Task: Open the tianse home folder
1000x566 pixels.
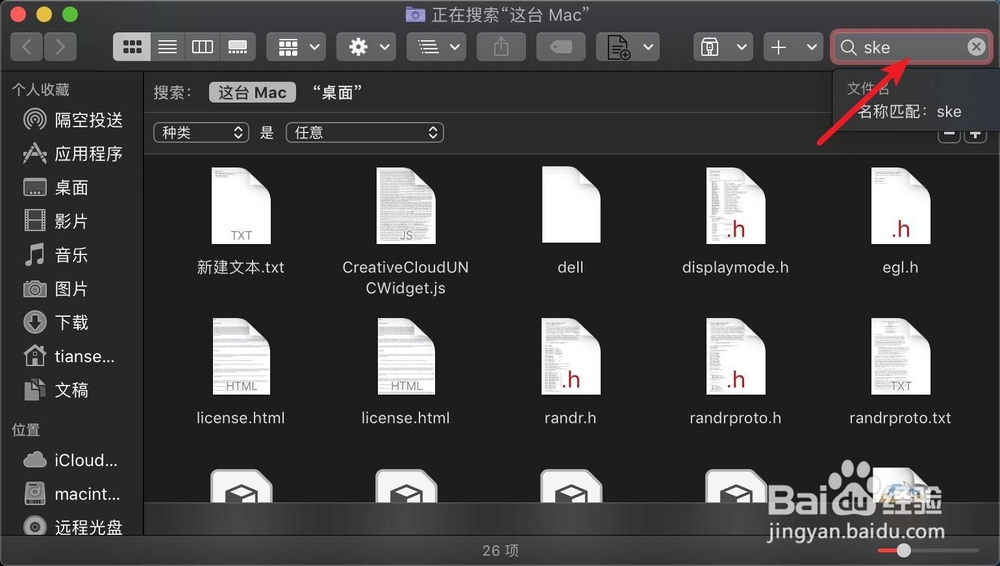Action: point(69,356)
